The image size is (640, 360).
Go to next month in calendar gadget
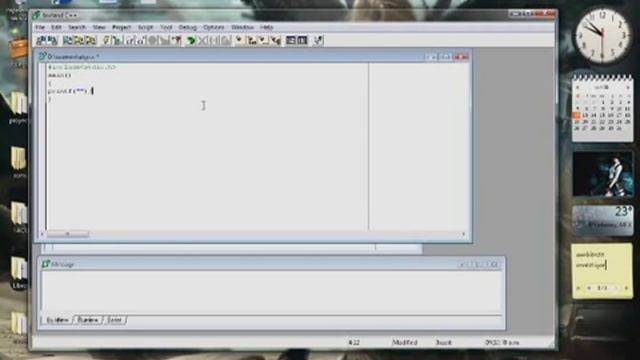(x=628, y=87)
